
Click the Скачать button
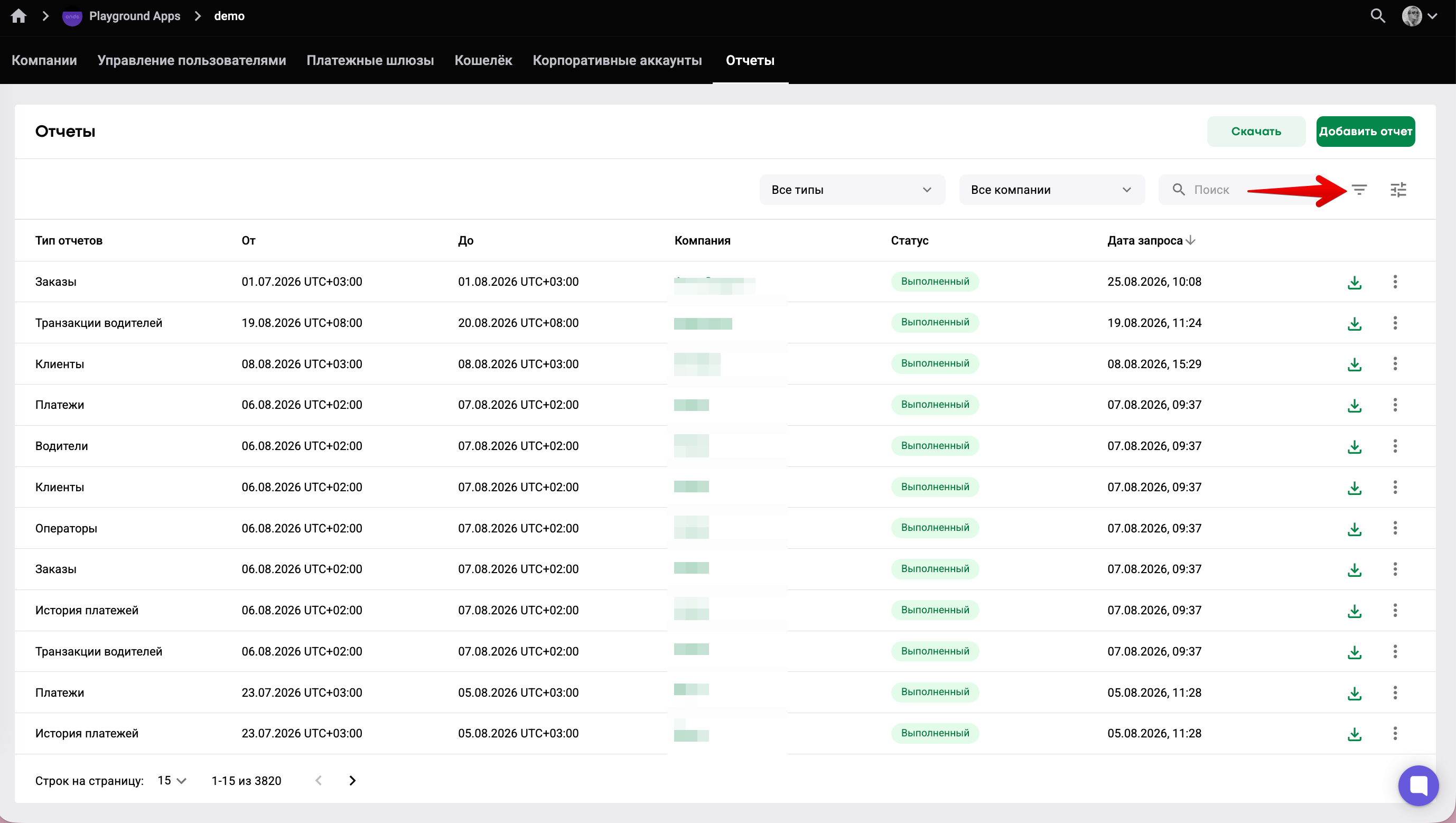1256,132
